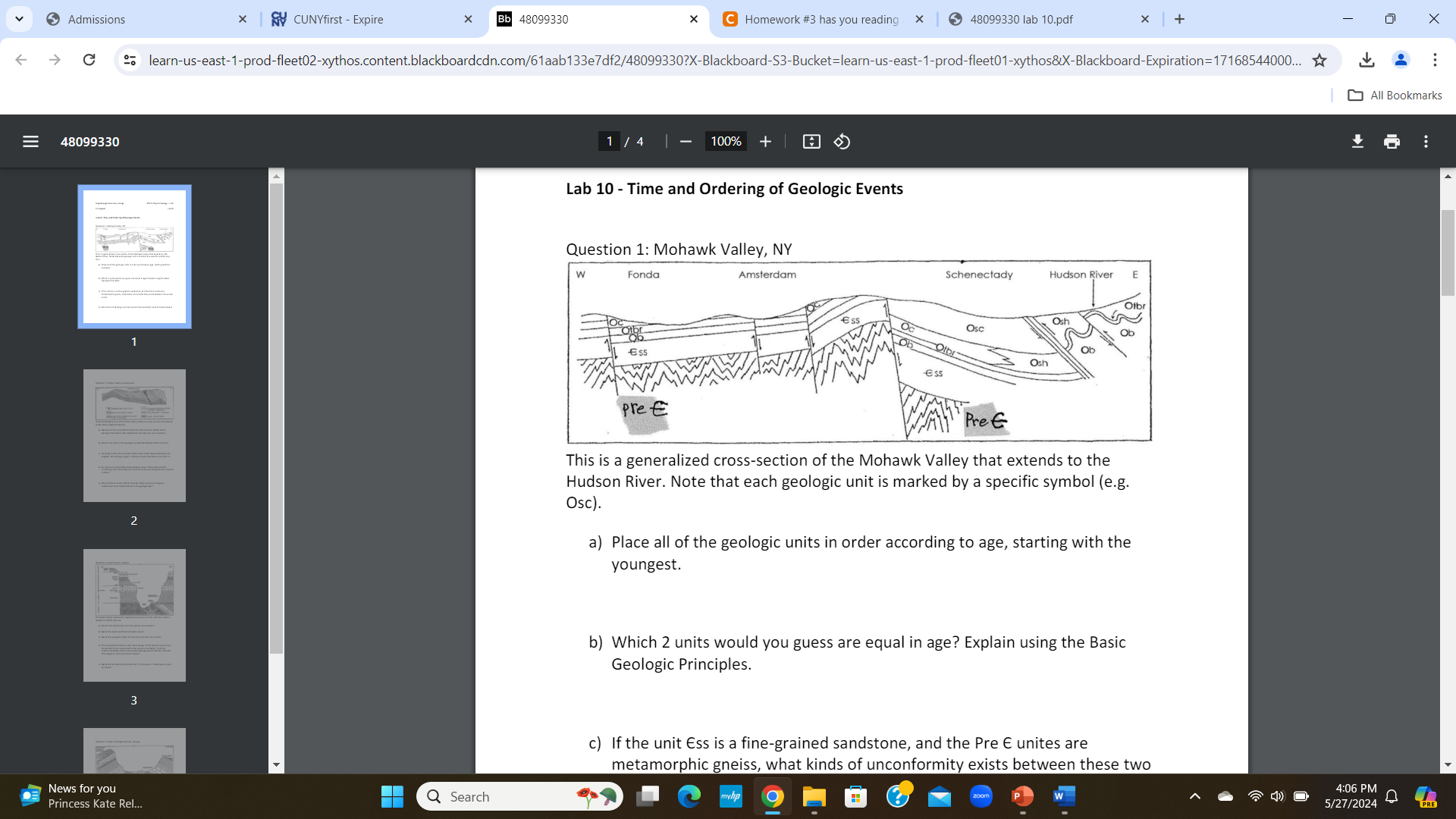The image size is (1456, 819).
Task: Open All Bookmarks folder
Action: click(x=1395, y=95)
